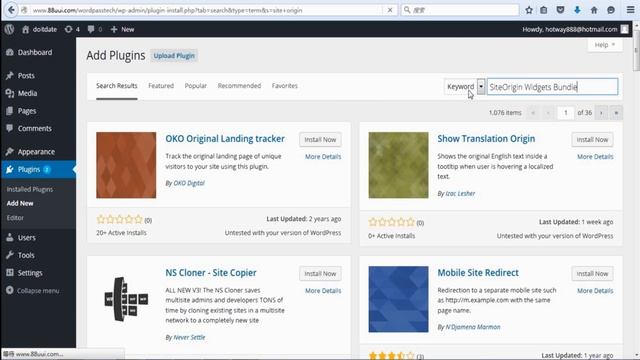
Task: Click the current page number field
Action: [565, 113]
